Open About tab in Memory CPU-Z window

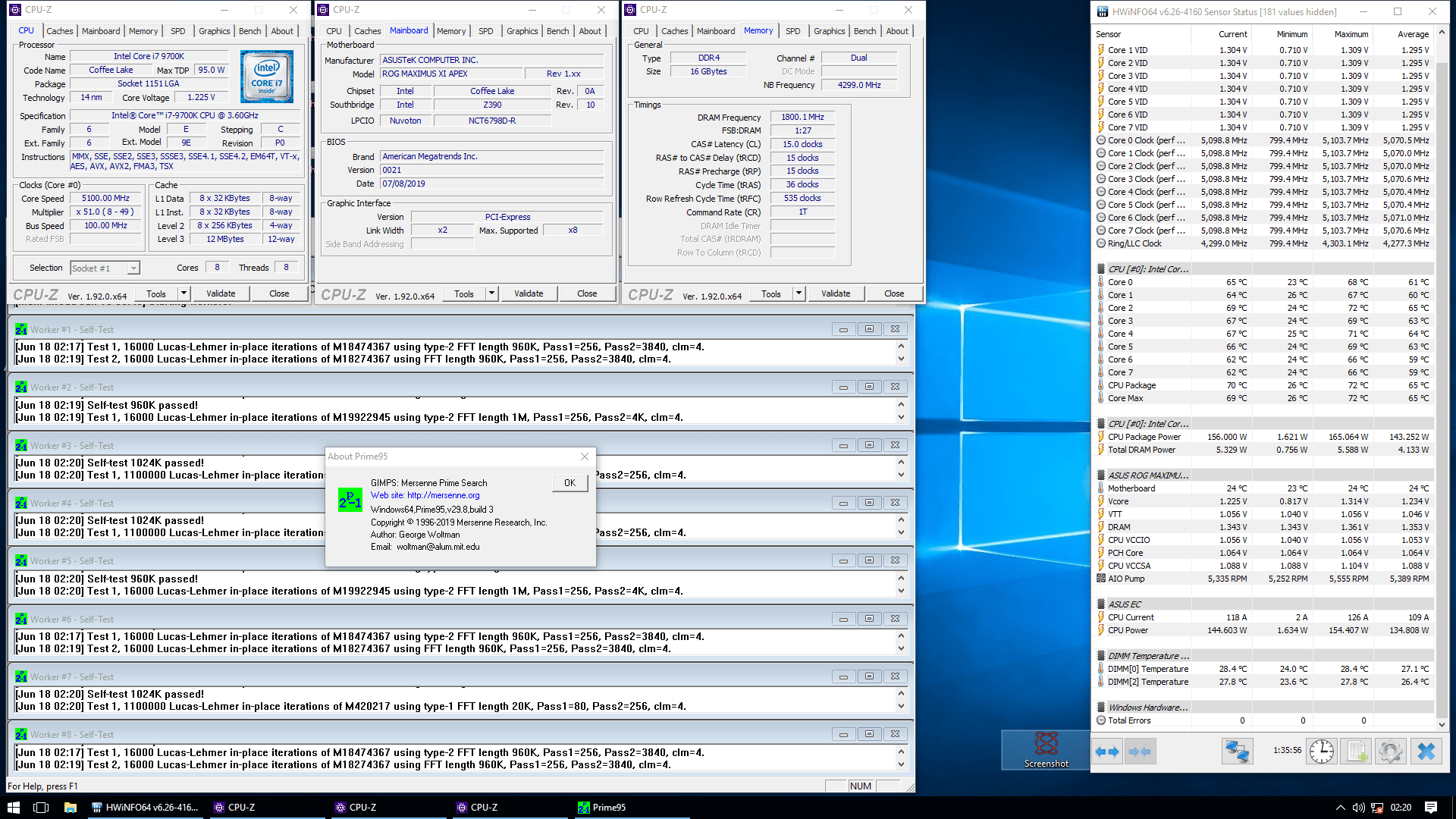pos(897,31)
